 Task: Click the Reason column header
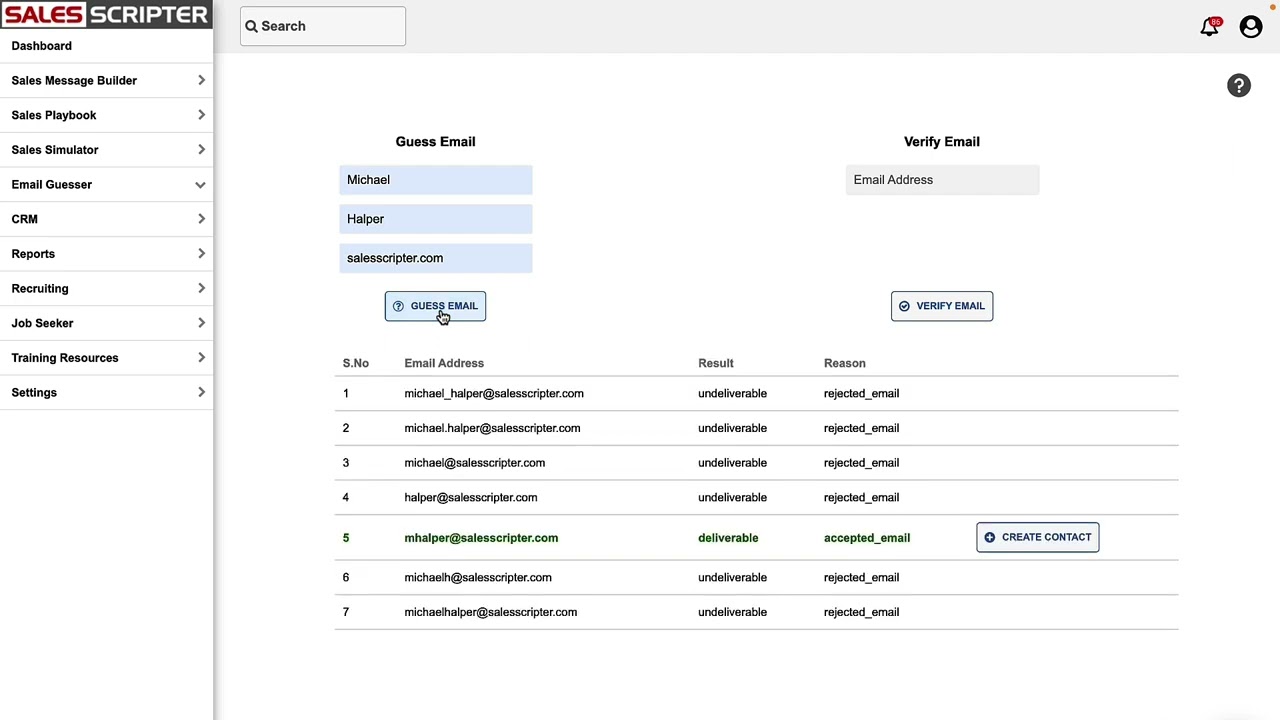pyautogui.click(x=845, y=363)
